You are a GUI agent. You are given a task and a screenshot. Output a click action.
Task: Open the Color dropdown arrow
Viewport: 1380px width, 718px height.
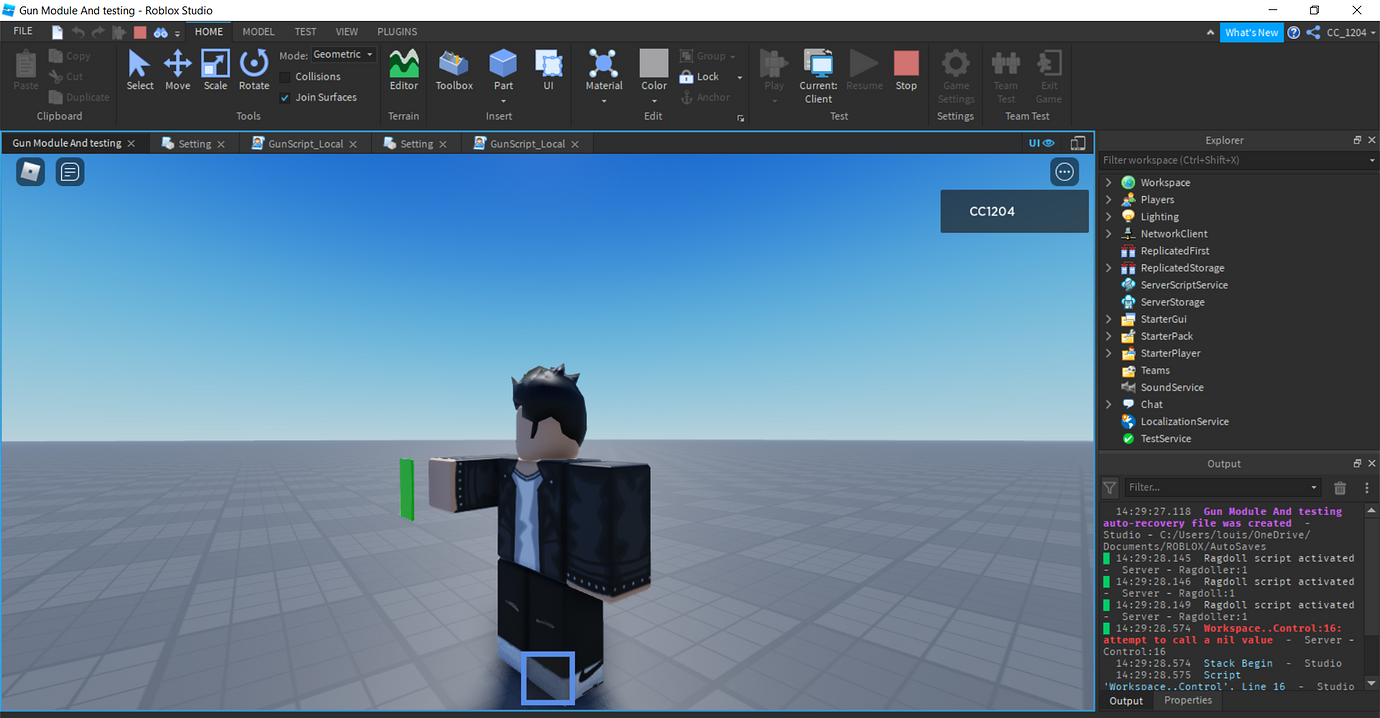coord(654,100)
